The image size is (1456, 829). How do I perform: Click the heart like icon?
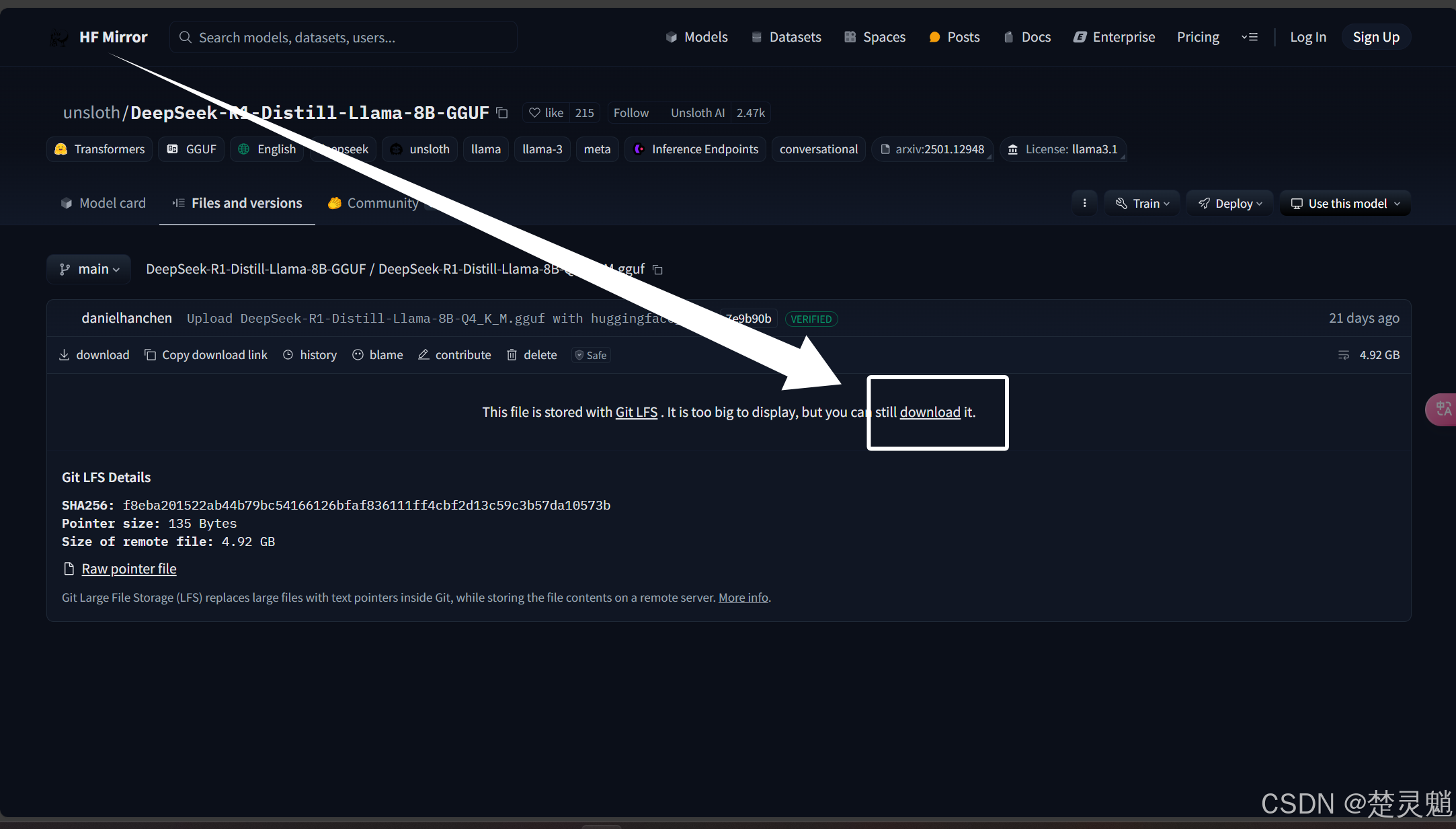(534, 113)
